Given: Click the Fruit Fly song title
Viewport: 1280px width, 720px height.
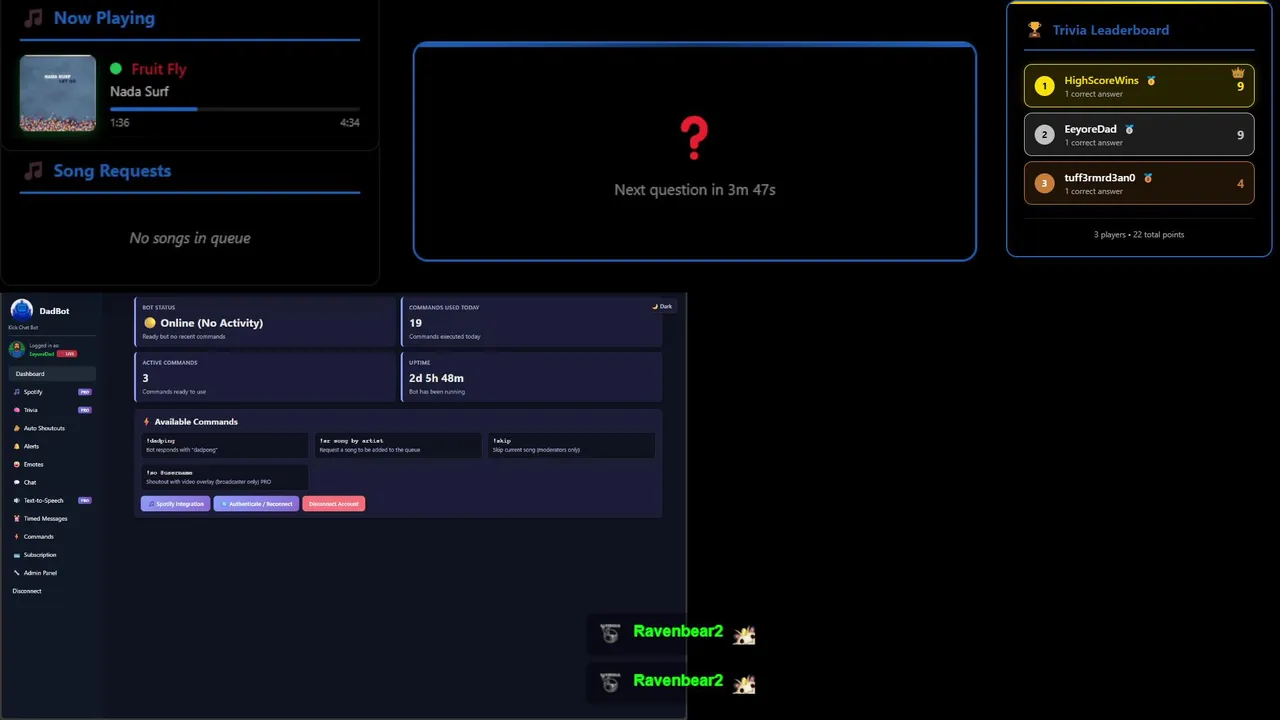Looking at the screenshot, I should (x=159, y=69).
